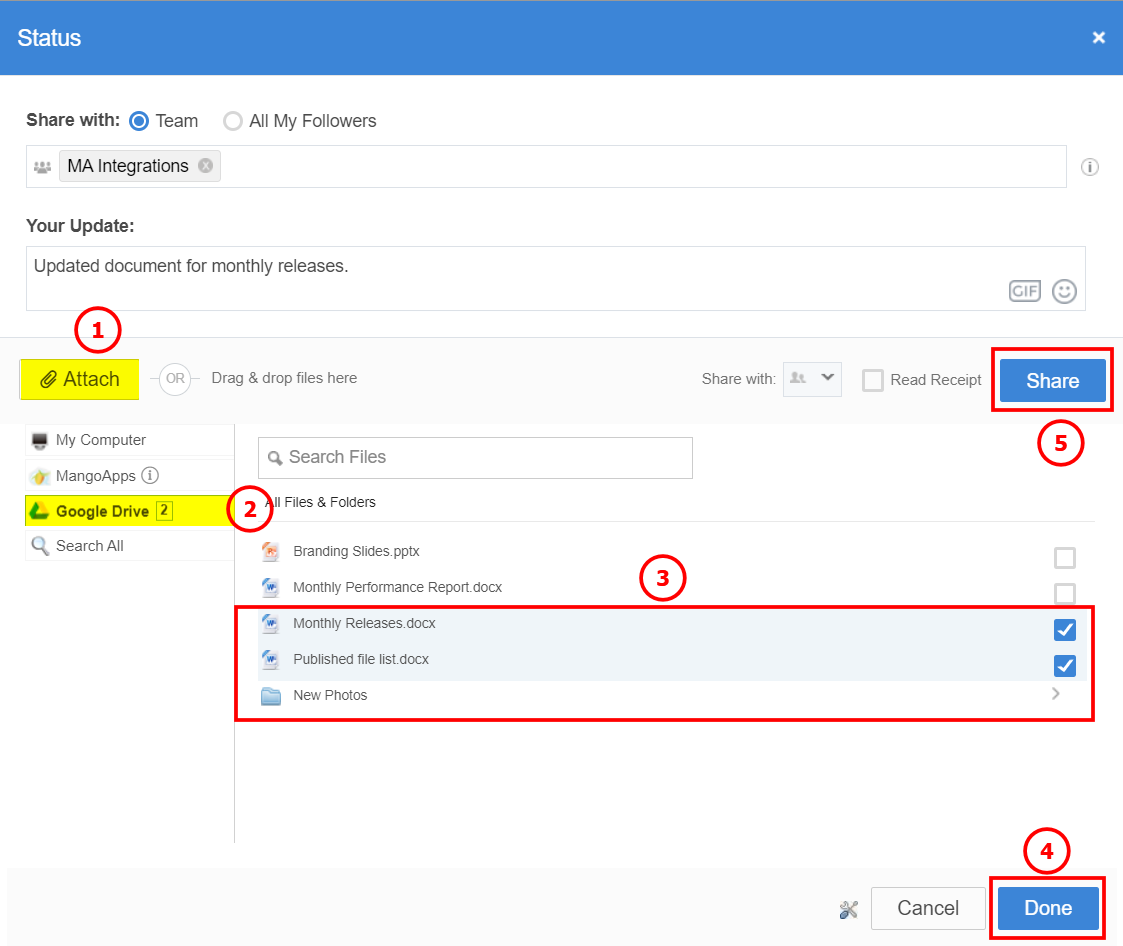Click the Attach button
Image resolution: width=1123 pixels, height=946 pixels.
coord(80,379)
